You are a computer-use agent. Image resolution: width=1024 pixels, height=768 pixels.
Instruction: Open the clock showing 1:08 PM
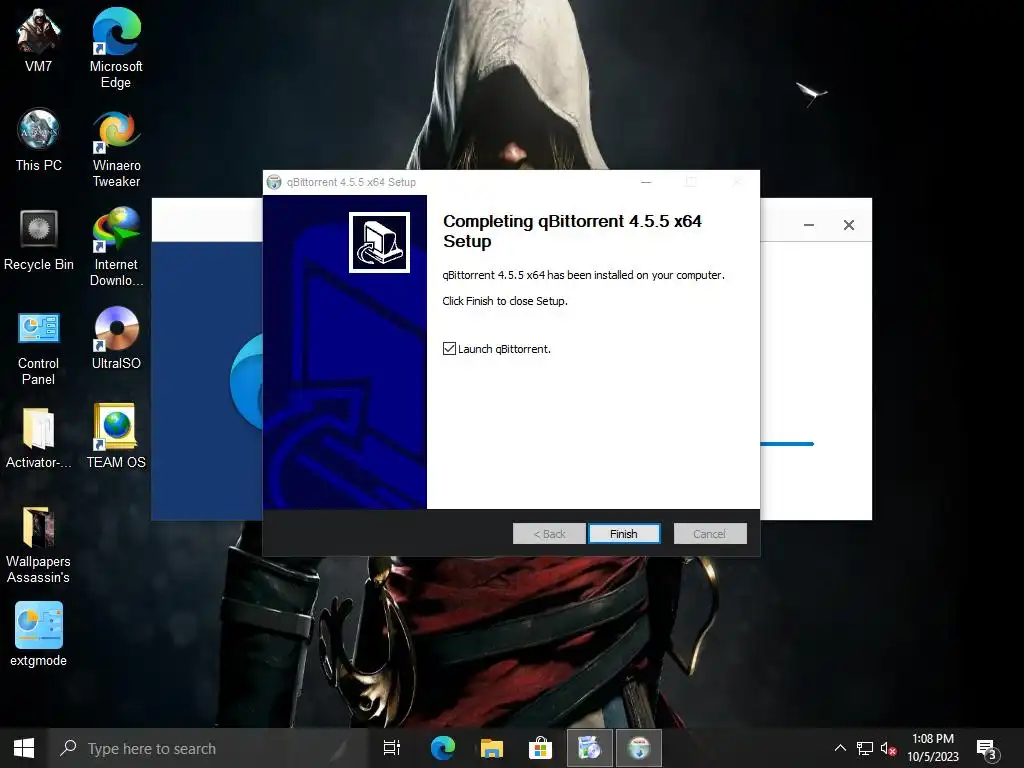pos(933,748)
